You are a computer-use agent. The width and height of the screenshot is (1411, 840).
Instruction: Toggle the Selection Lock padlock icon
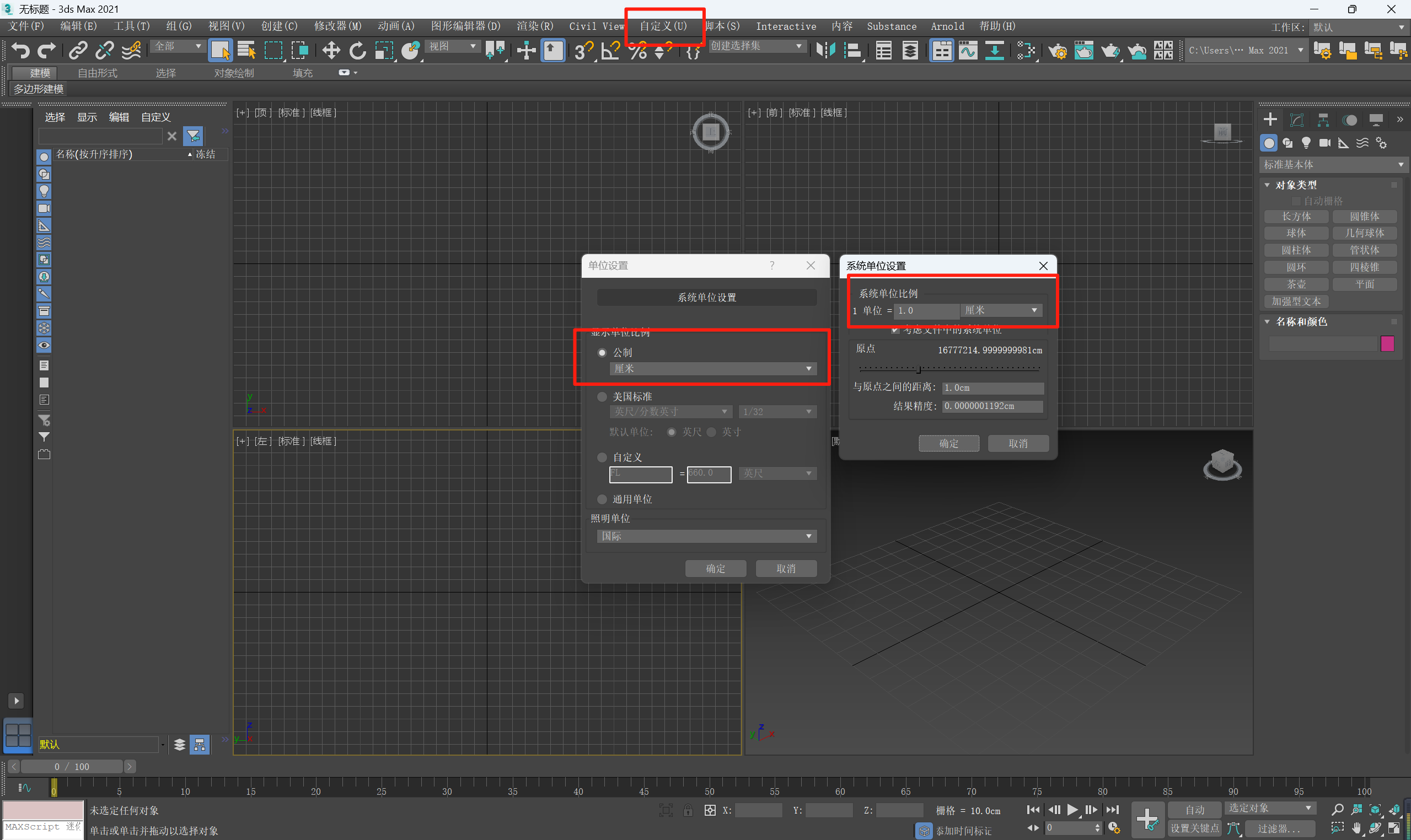tap(688, 811)
